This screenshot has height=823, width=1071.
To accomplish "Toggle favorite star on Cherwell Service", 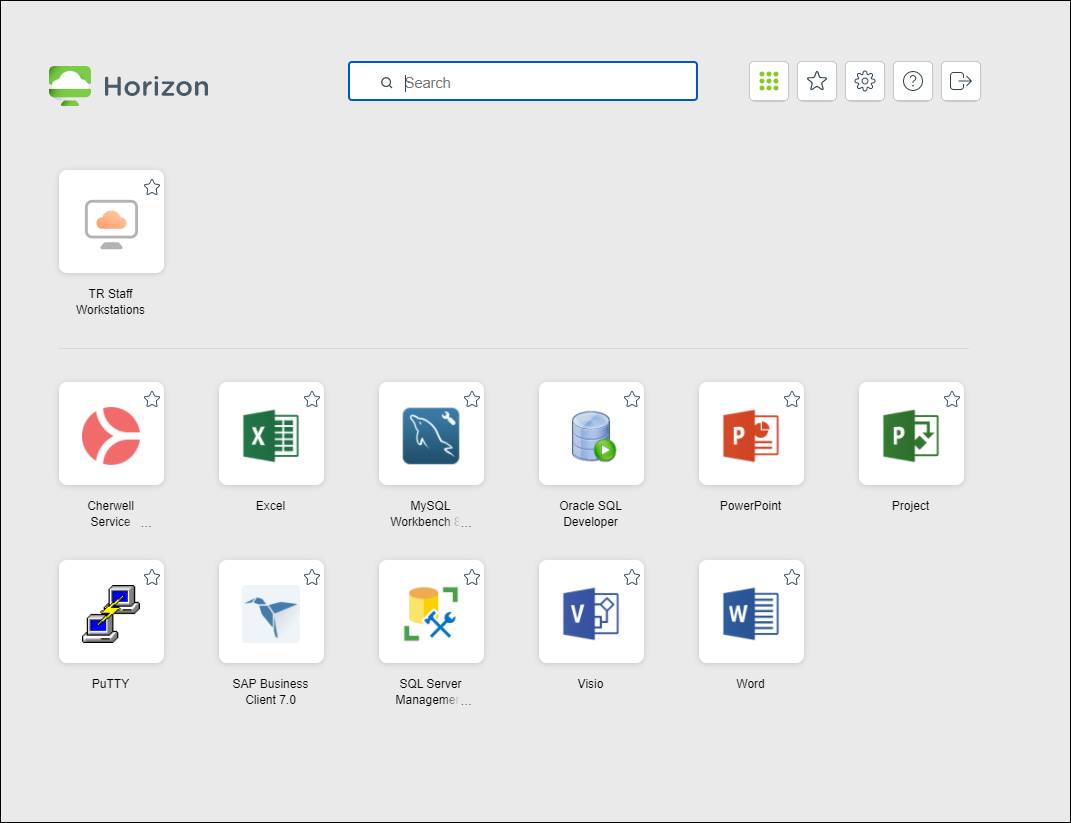I will point(152,399).
